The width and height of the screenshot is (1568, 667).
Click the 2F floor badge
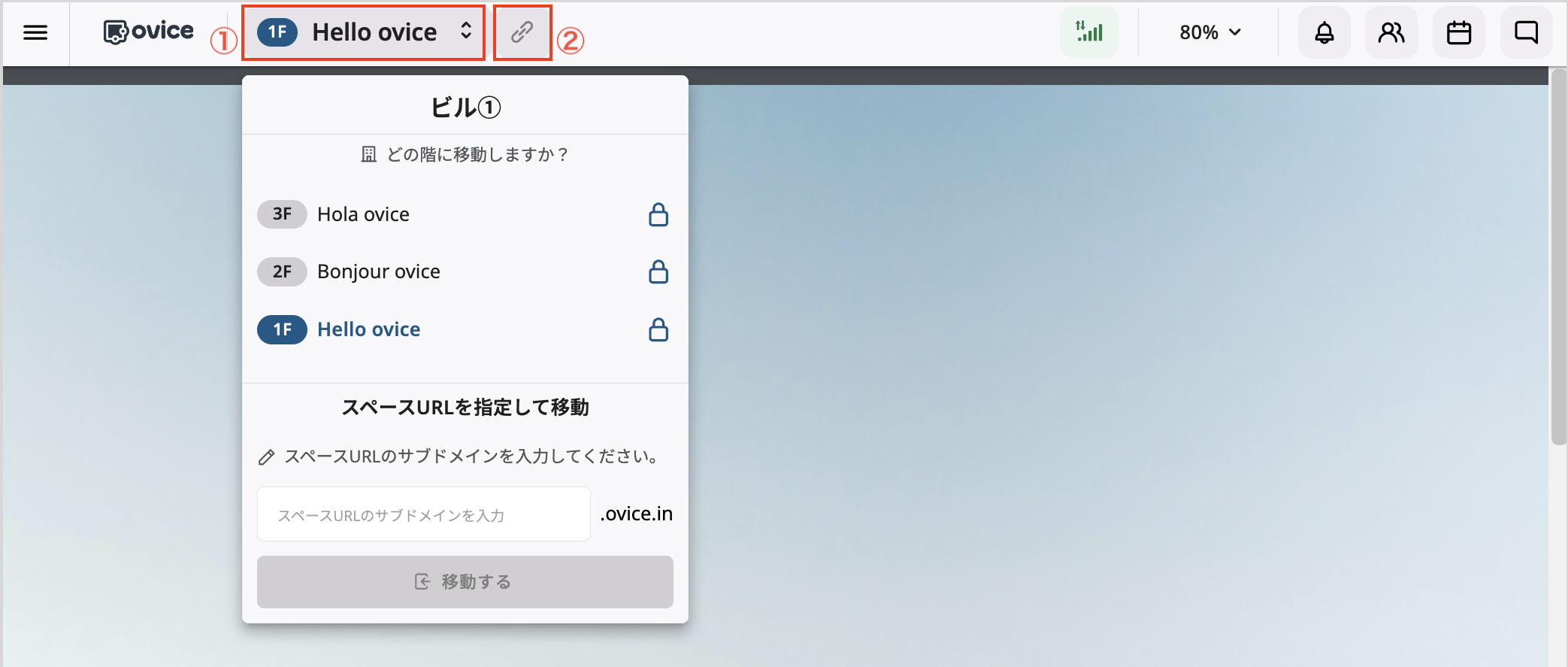click(282, 271)
